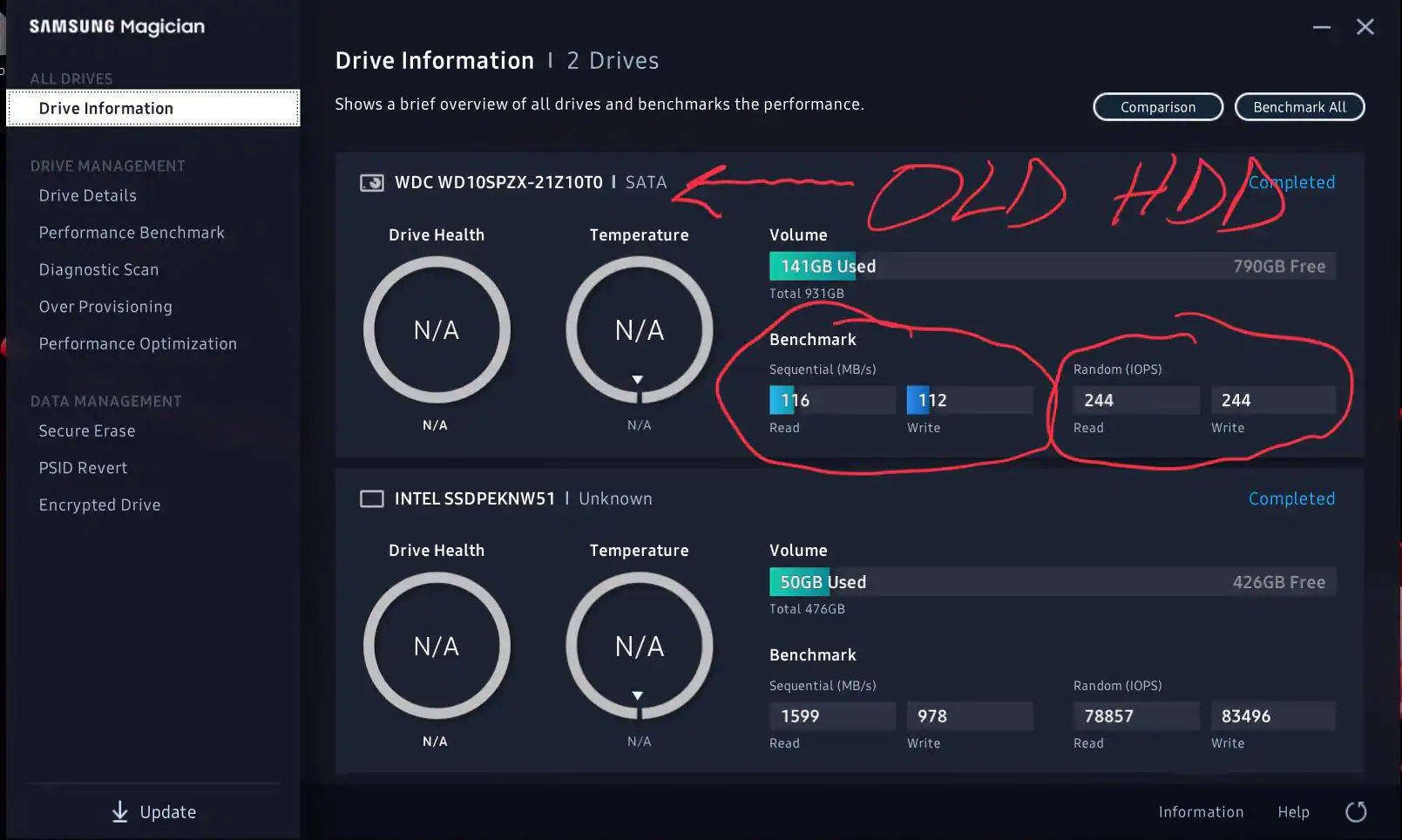Viewport: 1402px width, 840px height.
Task: Open Secure Erase tool
Action: [87, 431]
